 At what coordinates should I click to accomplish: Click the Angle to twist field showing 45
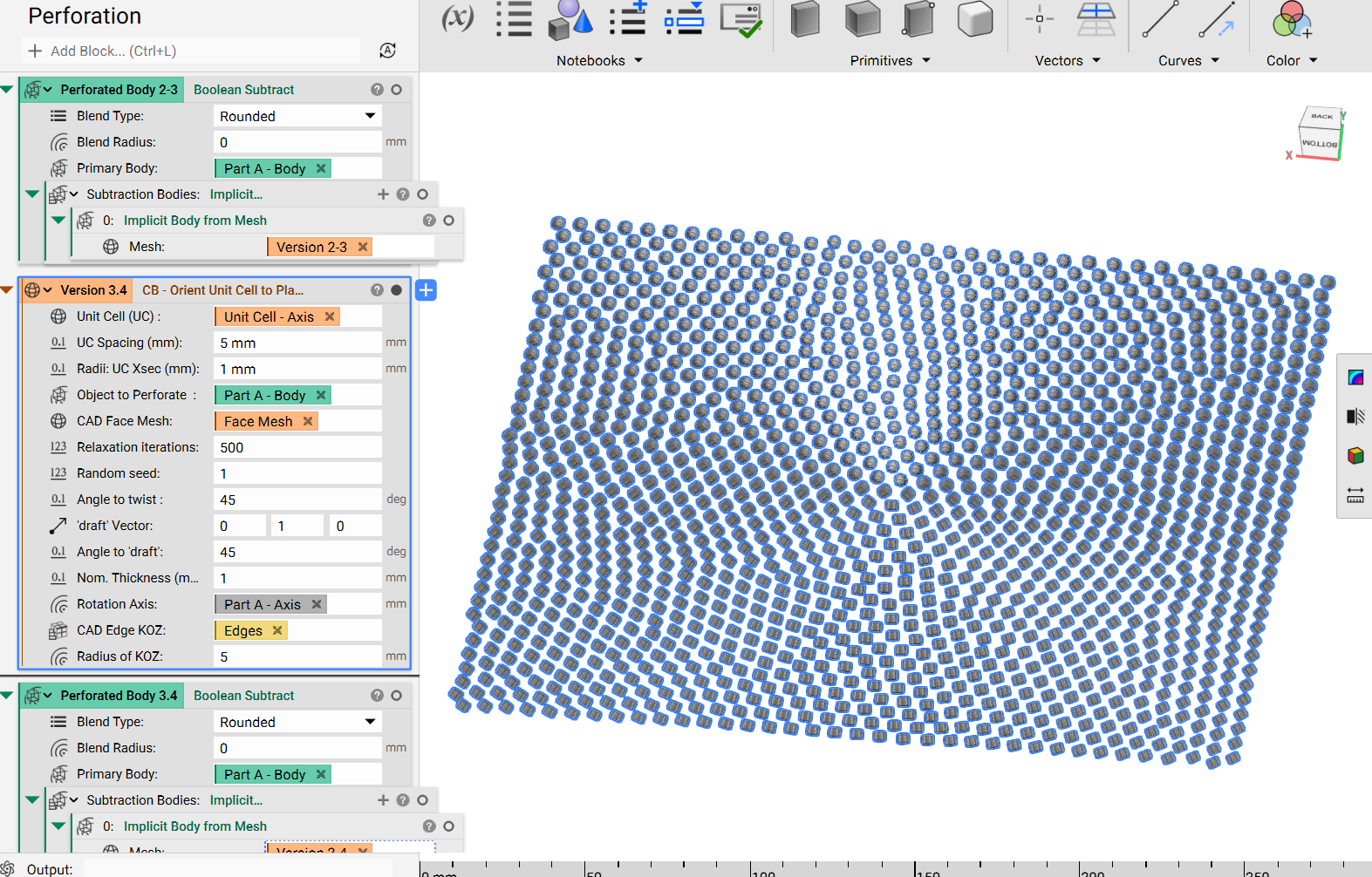click(x=297, y=500)
